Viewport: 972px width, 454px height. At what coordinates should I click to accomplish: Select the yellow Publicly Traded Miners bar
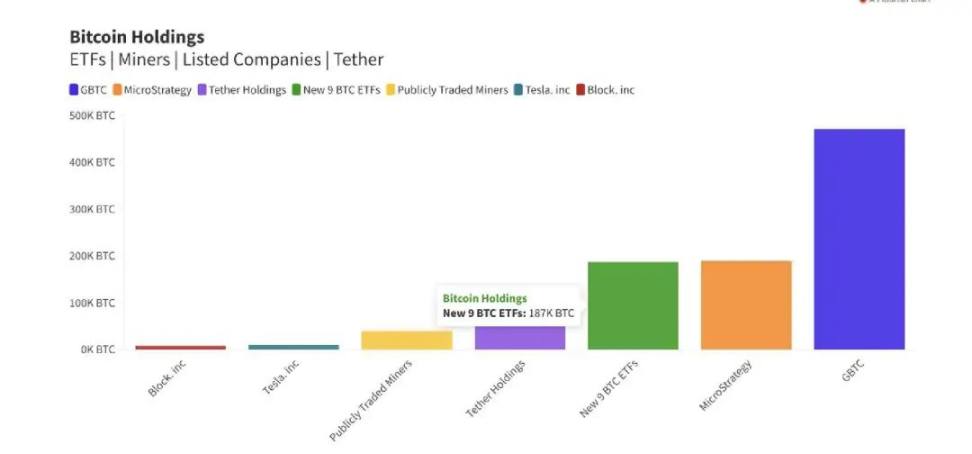click(407, 340)
